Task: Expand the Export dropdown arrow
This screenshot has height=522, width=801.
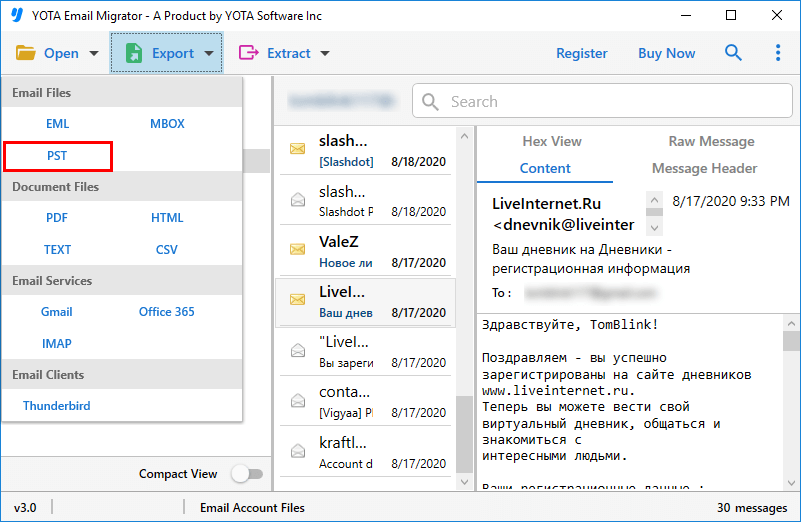Action: pyautogui.click(x=209, y=53)
